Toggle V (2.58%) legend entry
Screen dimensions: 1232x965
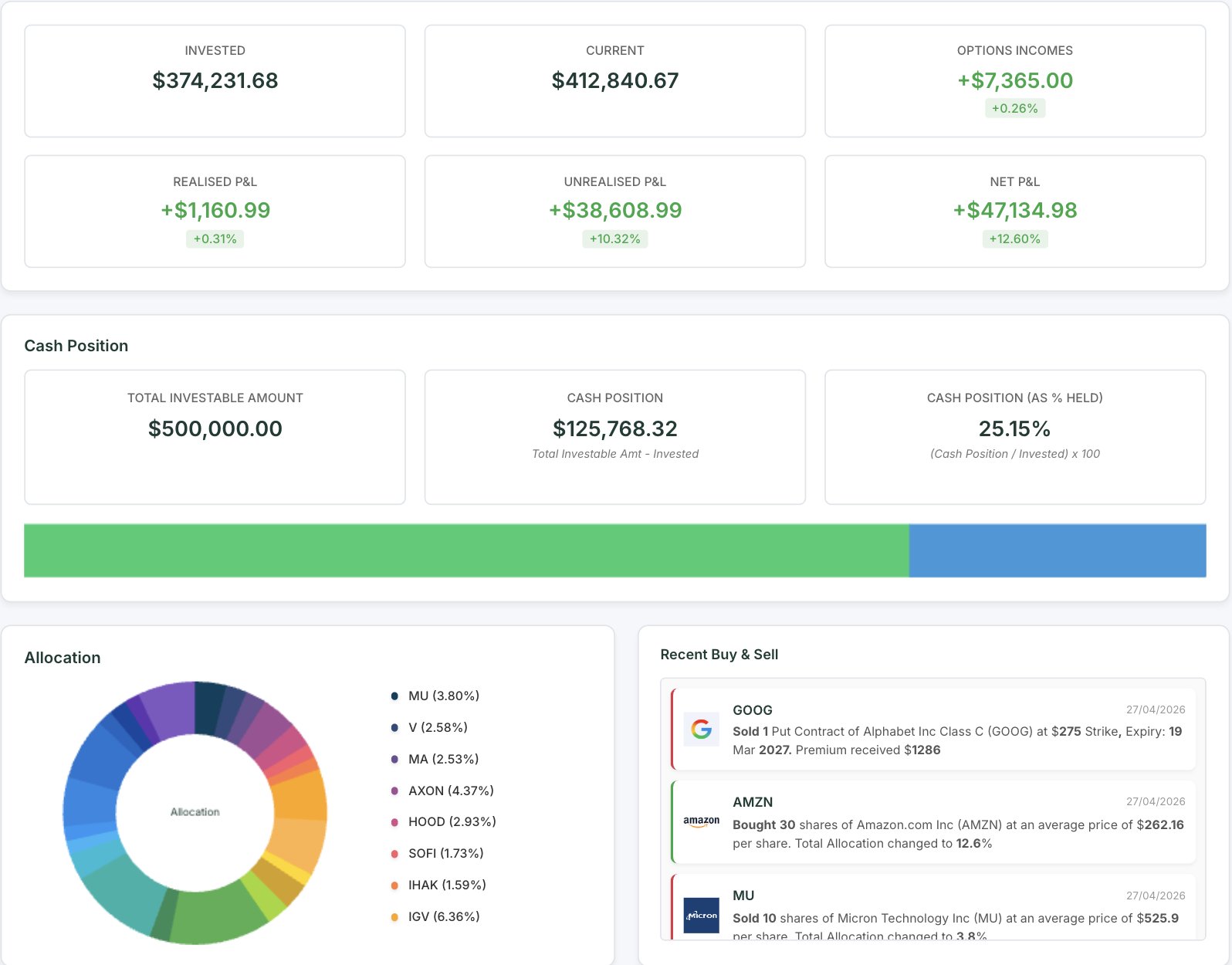[429, 728]
